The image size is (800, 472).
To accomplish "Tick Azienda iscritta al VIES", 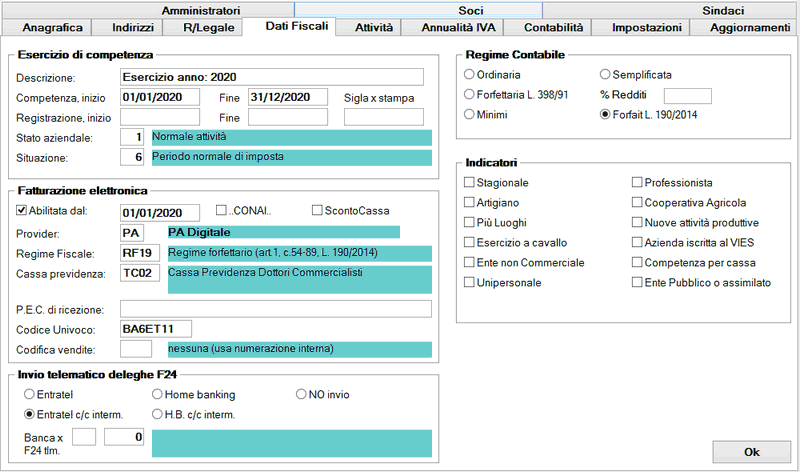I will click(x=637, y=243).
